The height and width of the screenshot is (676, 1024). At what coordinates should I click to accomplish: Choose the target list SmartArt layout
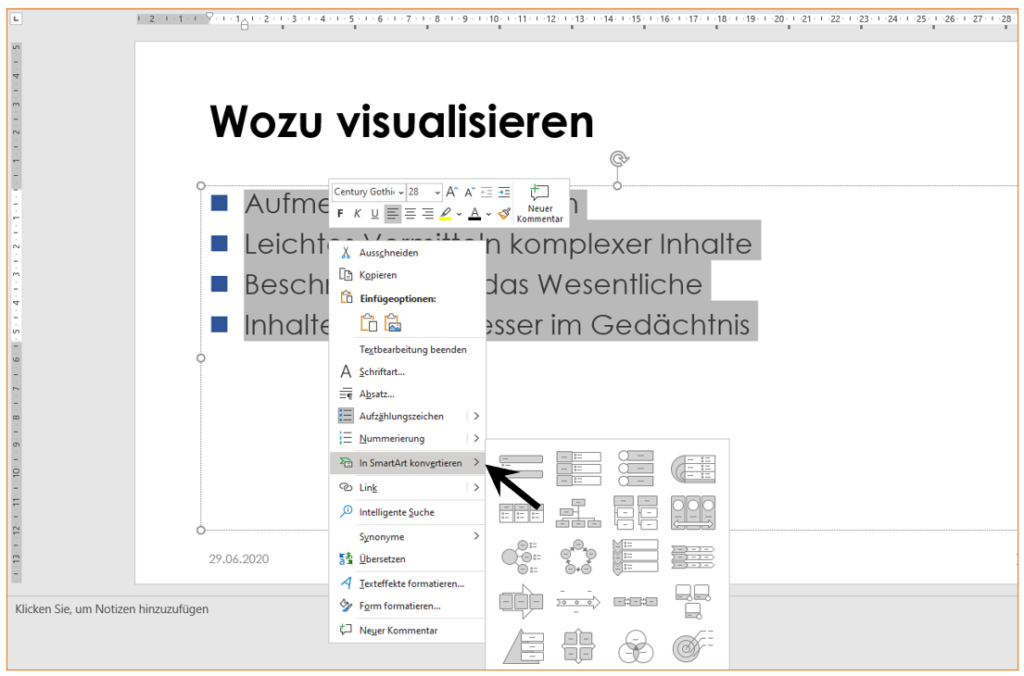tap(693, 646)
